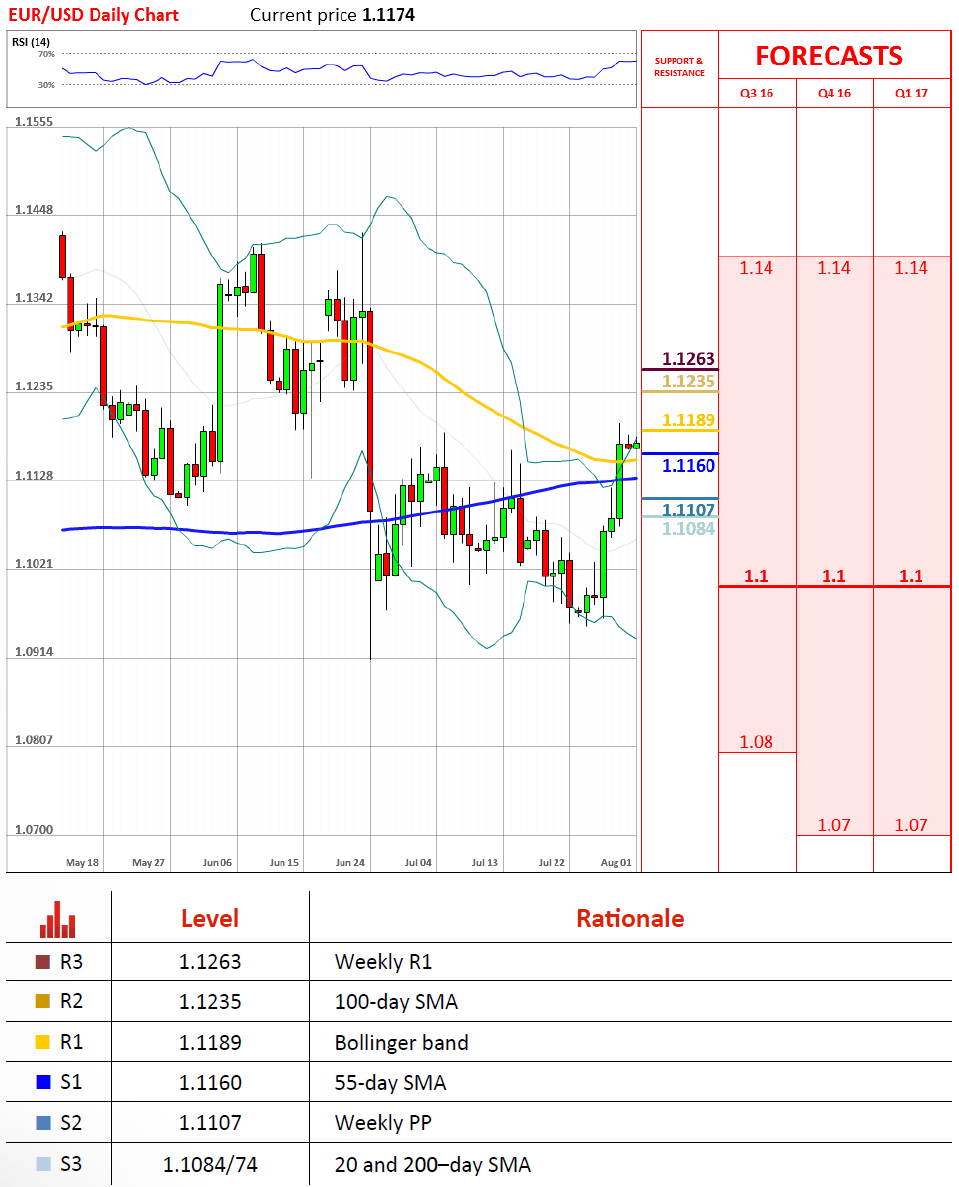Screen dimensions: 959x1187
Task: Click the 1.1189 yellow level label
Action: point(688,420)
